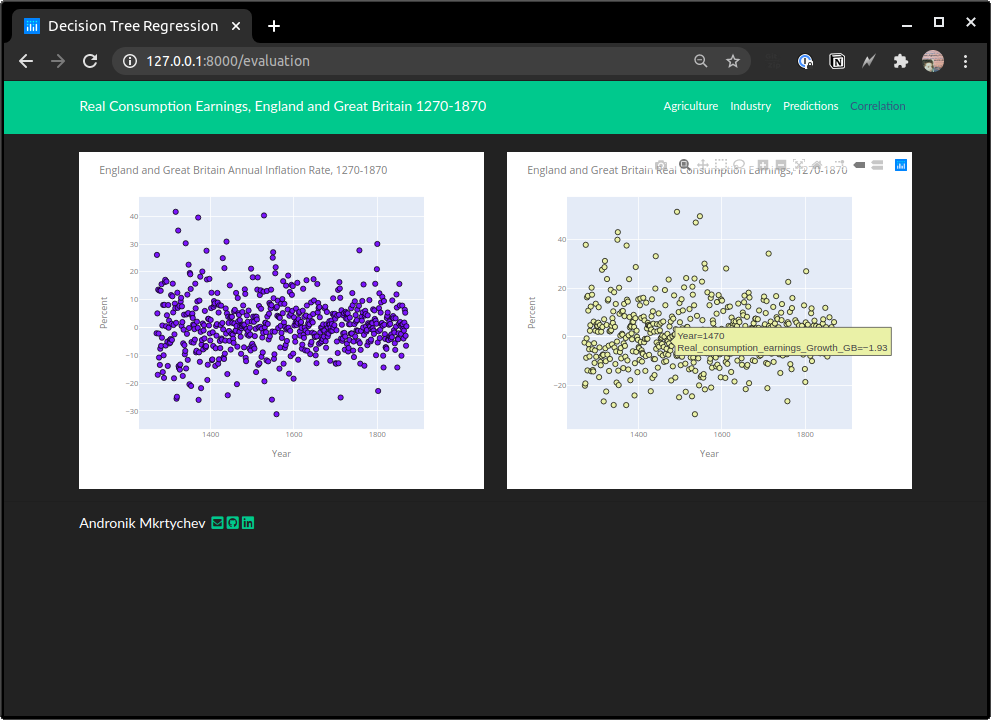Open the author's email envelope icon

pos(217,523)
